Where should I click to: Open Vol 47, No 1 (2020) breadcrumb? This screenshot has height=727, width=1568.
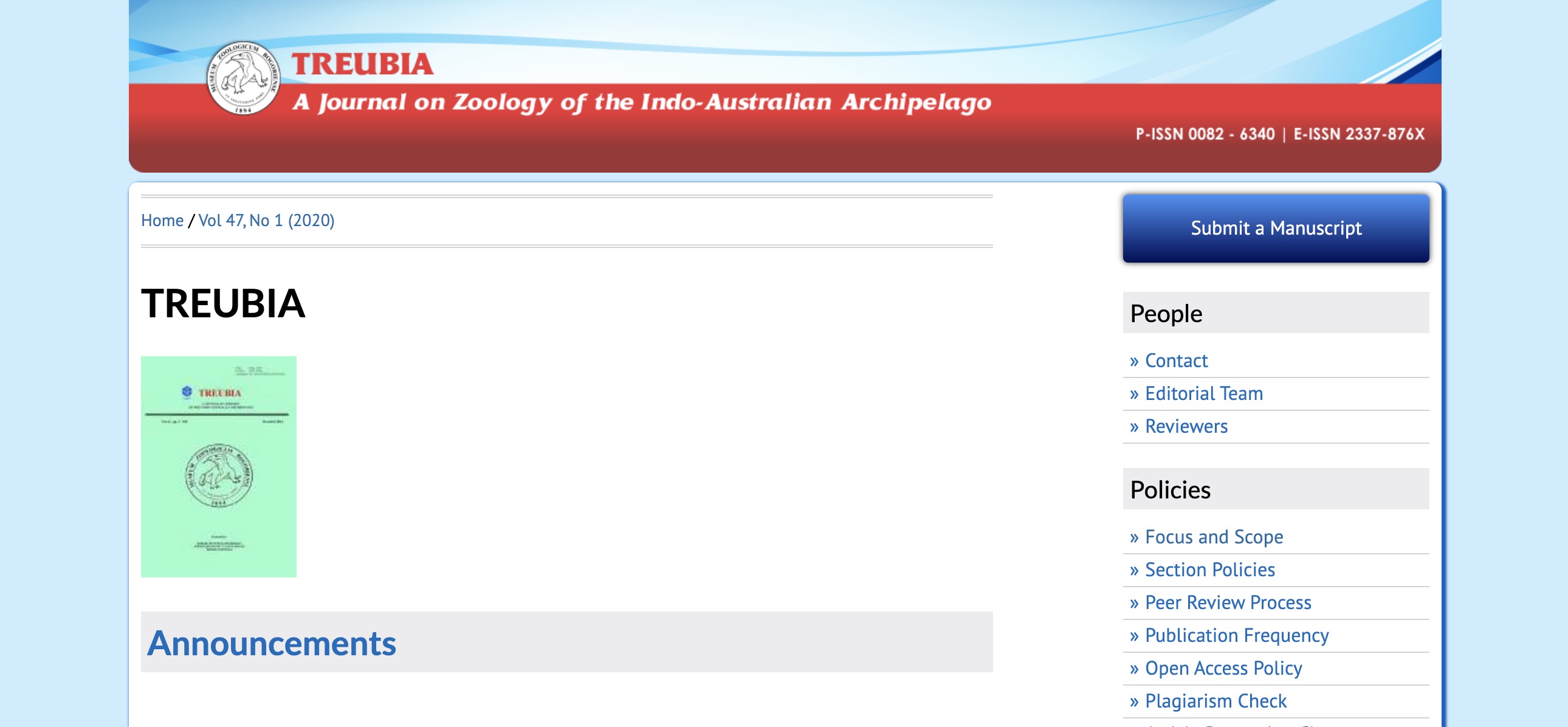(x=266, y=221)
